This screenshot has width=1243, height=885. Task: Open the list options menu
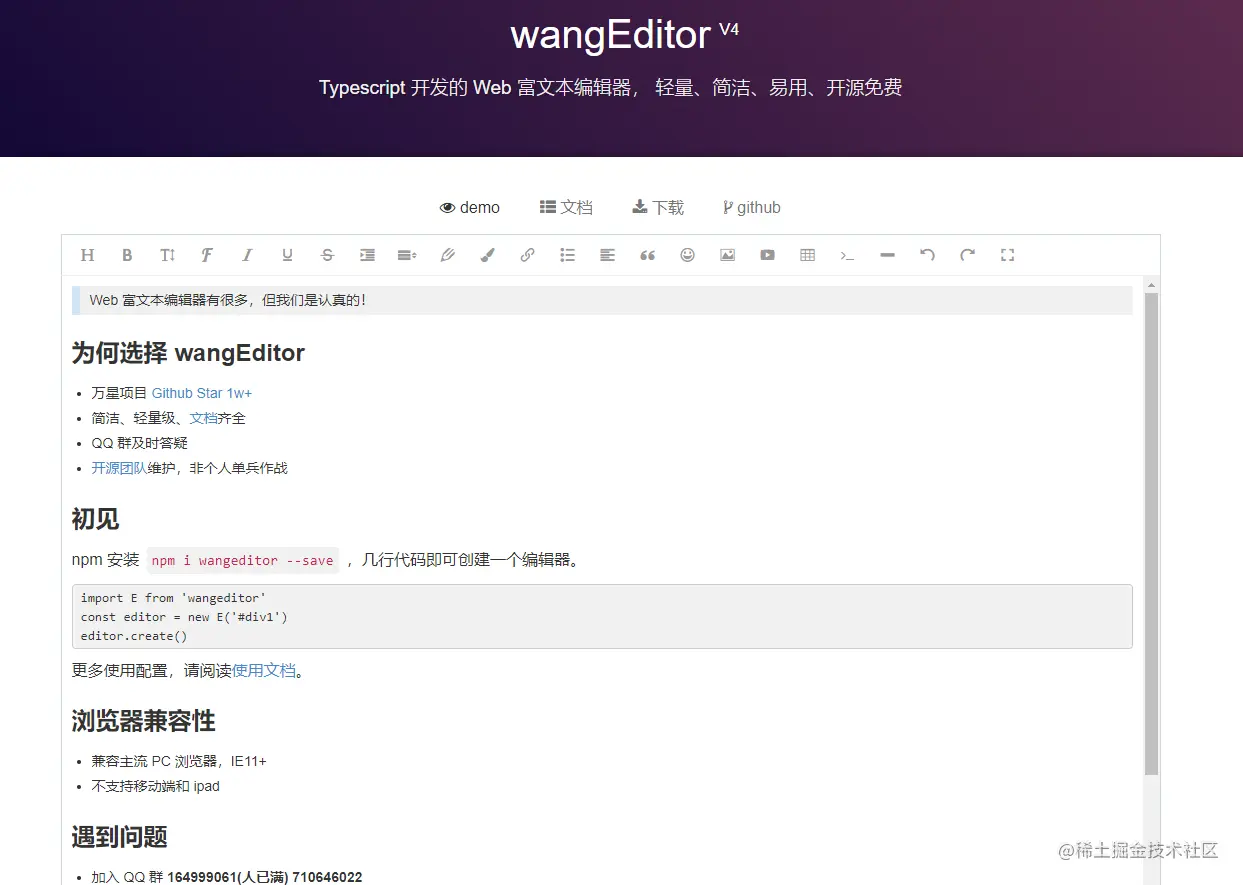click(567, 255)
